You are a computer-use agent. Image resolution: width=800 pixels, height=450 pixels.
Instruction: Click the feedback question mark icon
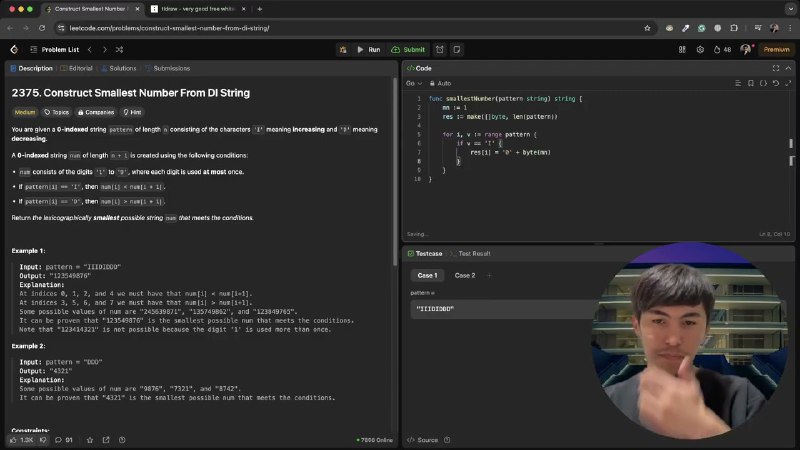[122, 440]
